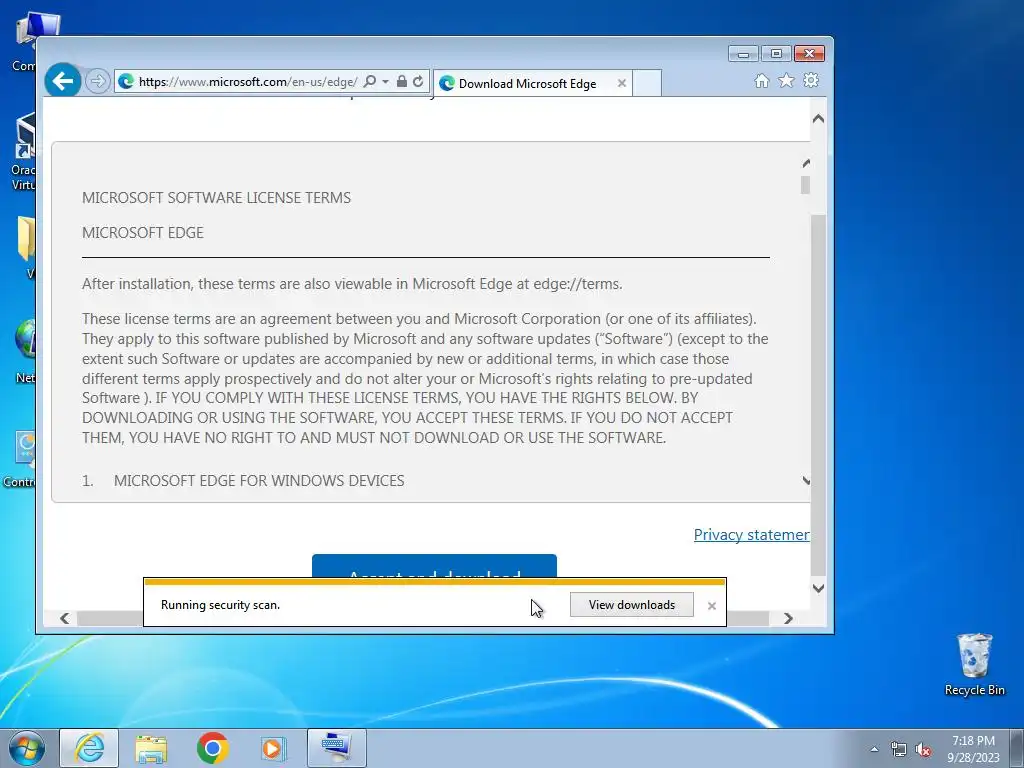View the security lock report icon
1024x768 pixels.
402,82
